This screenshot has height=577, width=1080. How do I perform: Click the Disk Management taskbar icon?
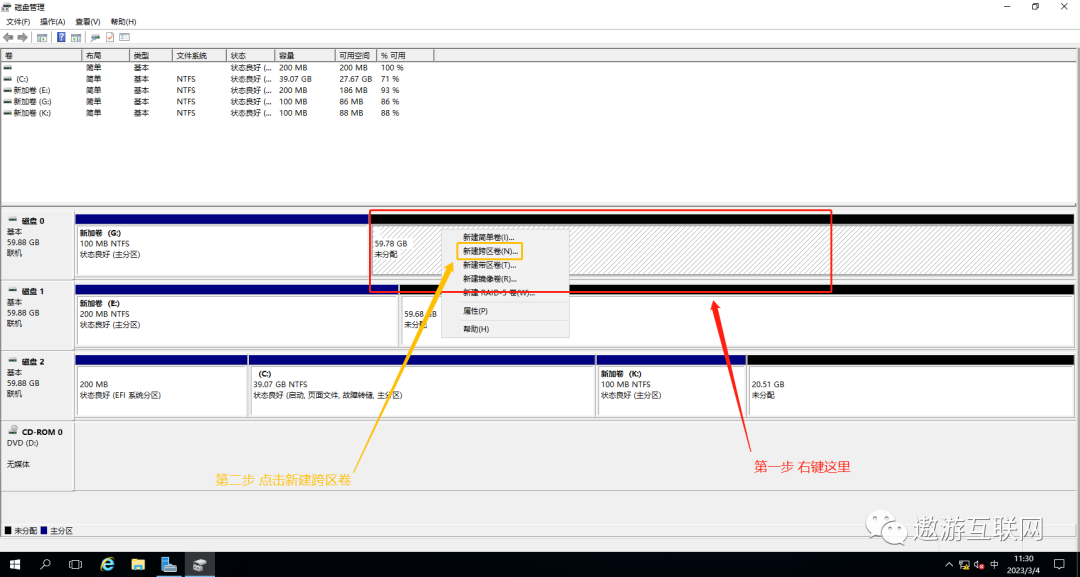pos(200,565)
